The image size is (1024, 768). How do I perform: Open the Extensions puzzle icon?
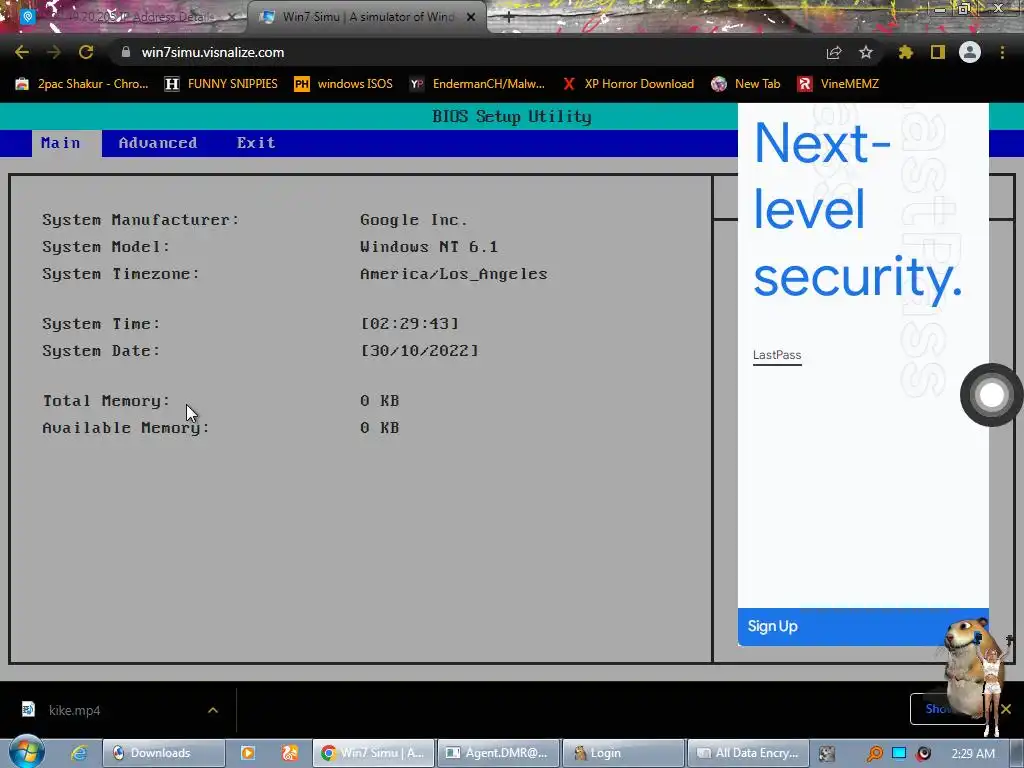[x=906, y=52]
